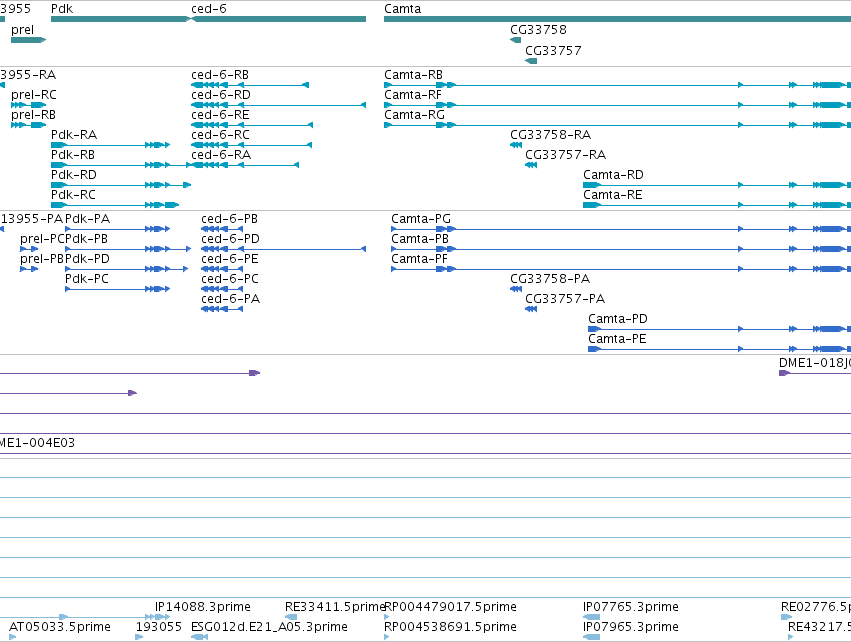Click EST label ESG012d.E21_A05.3prime
This screenshot has width=851, height=642.
269,627
